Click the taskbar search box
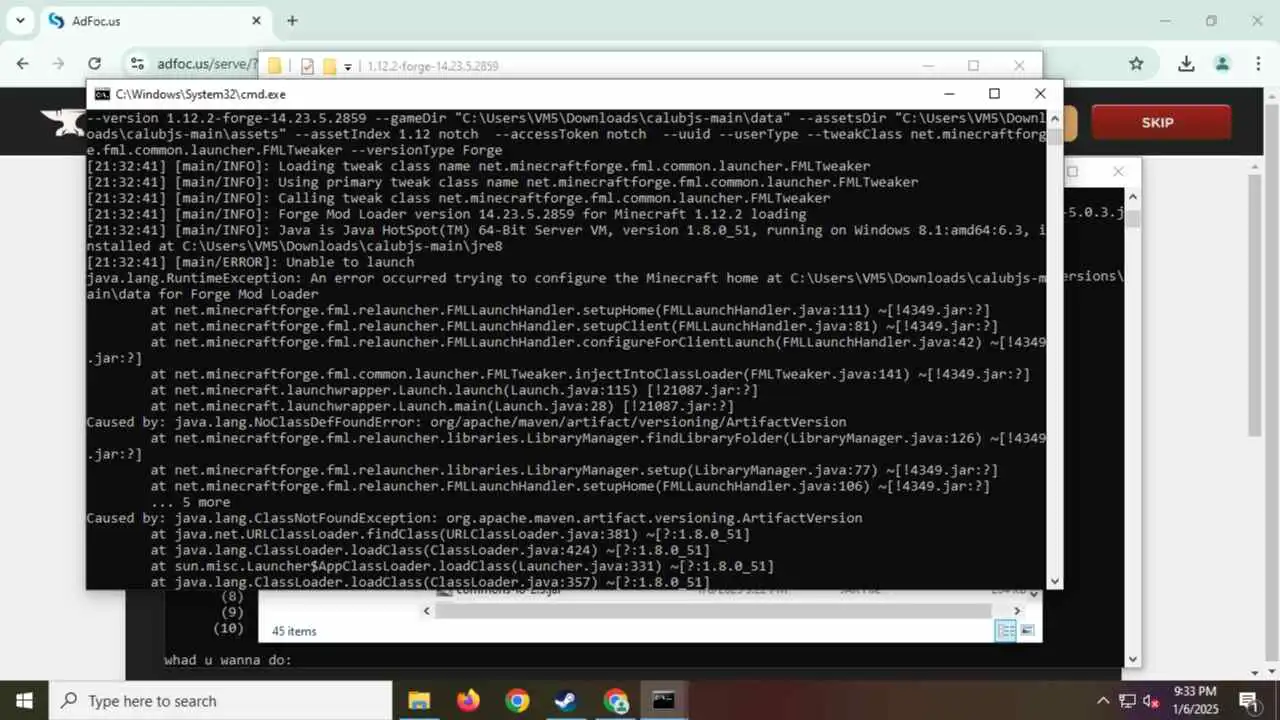1280x720 pixels. click(220, 701)
